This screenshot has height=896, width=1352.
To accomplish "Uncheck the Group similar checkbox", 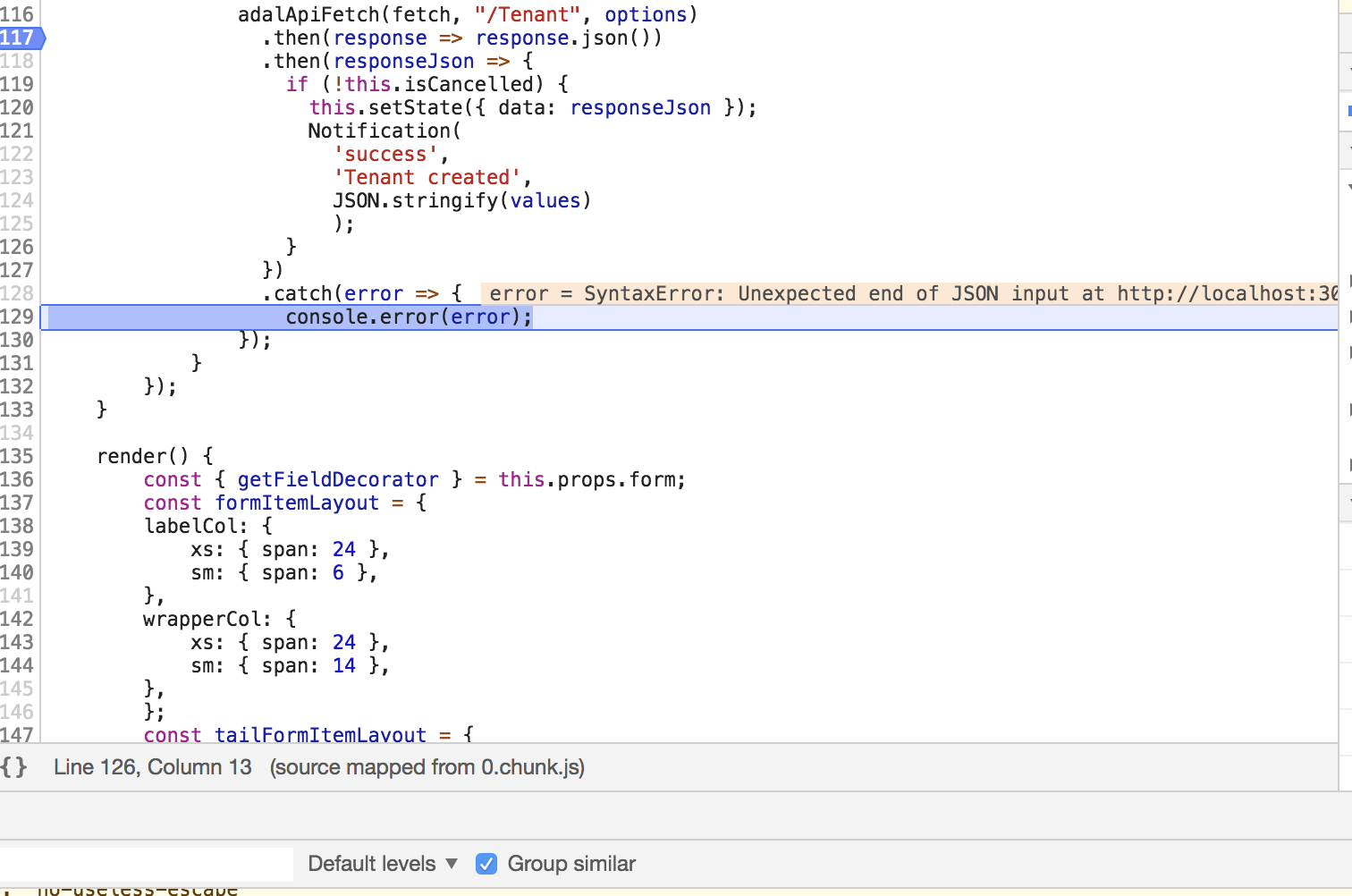I will click(x=486, y=863).
